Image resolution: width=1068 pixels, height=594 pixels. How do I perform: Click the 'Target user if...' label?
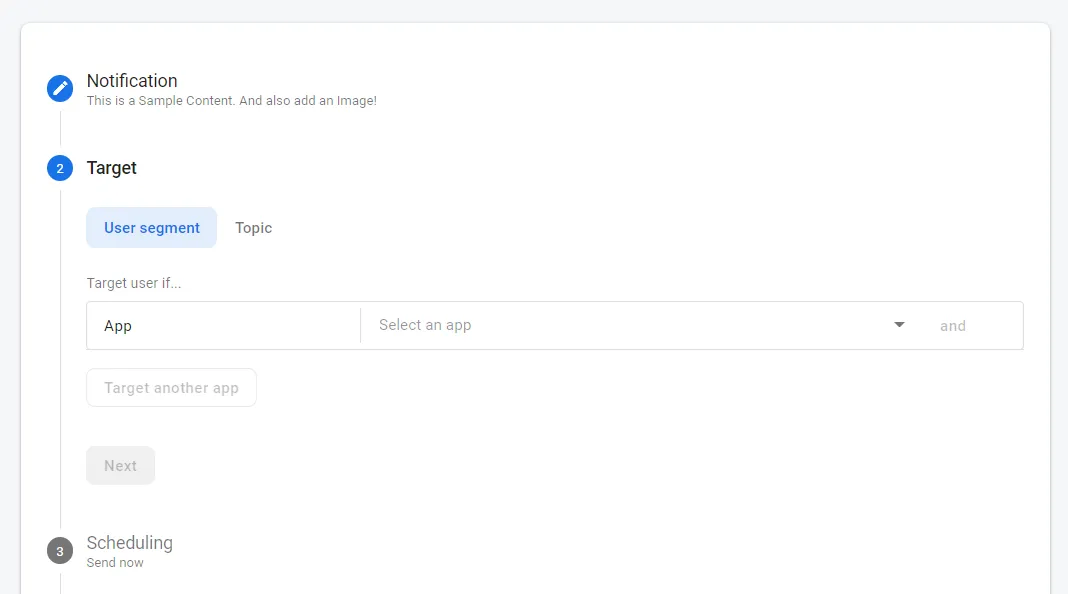[x=134, y=283]
